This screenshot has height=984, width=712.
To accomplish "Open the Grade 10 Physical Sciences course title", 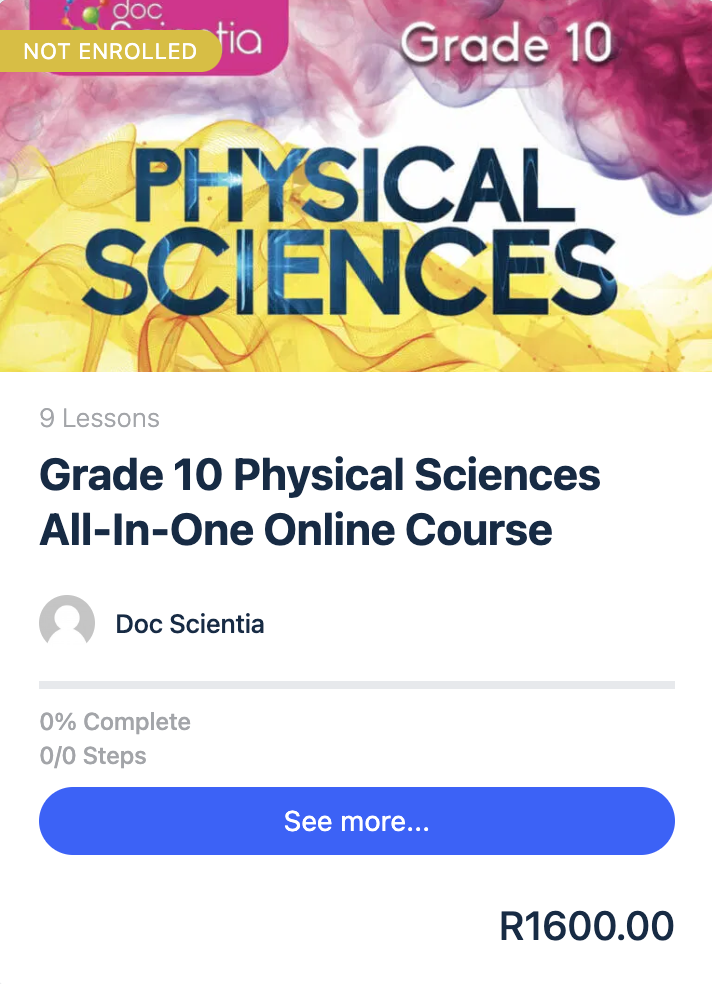I will [320, 475].
